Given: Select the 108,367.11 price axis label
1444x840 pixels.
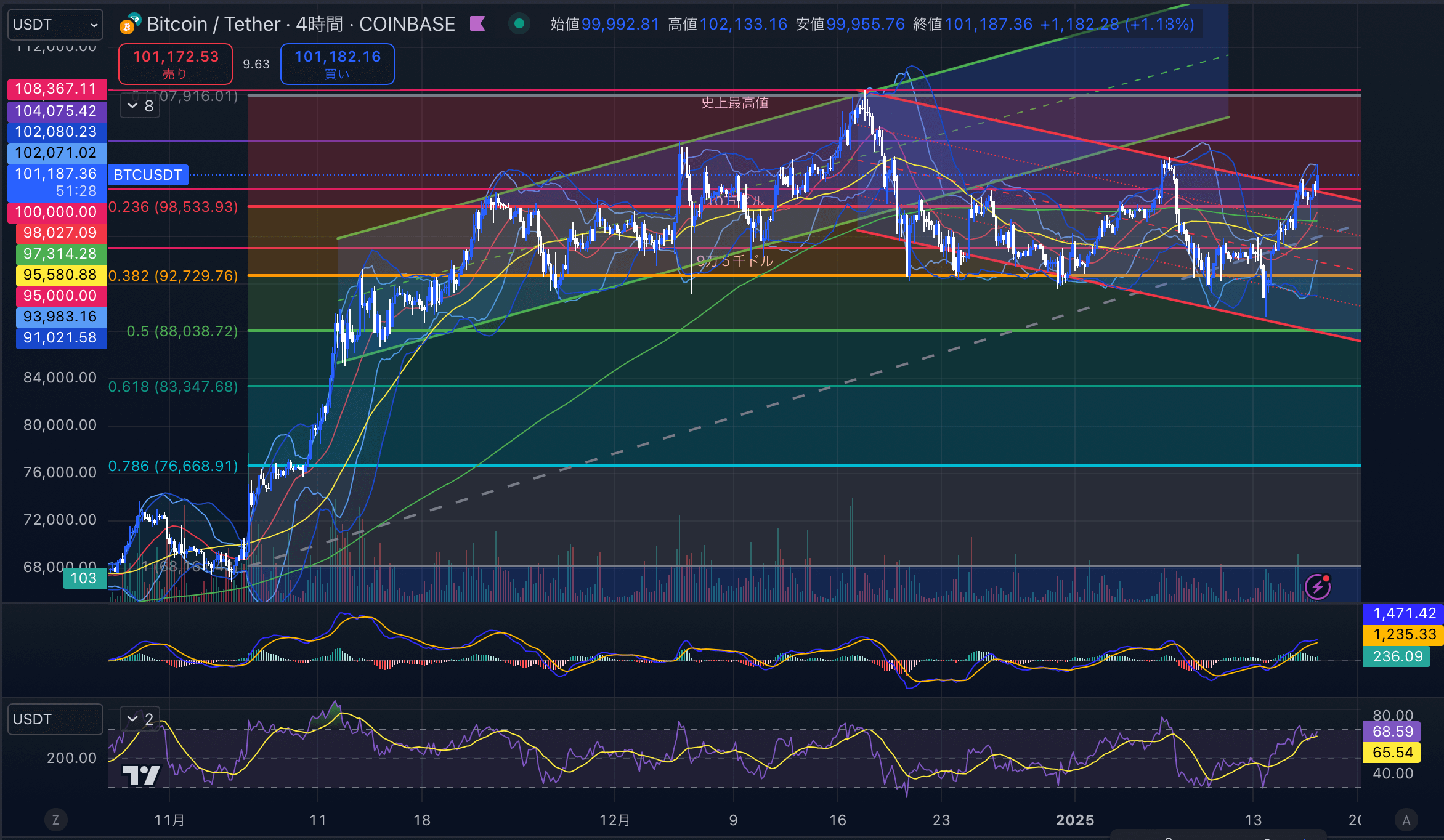Looking at the screenshot, I should [x=57, y=89].
